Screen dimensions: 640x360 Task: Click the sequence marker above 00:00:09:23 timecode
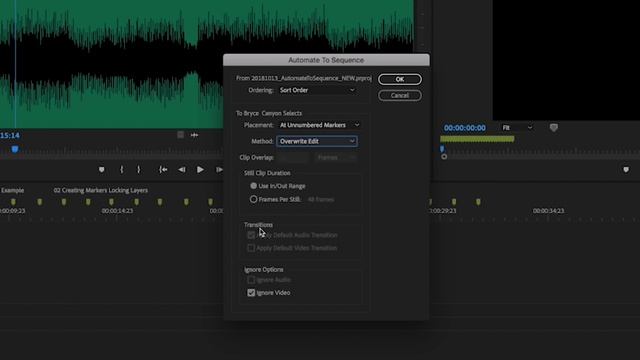point(13,202)
